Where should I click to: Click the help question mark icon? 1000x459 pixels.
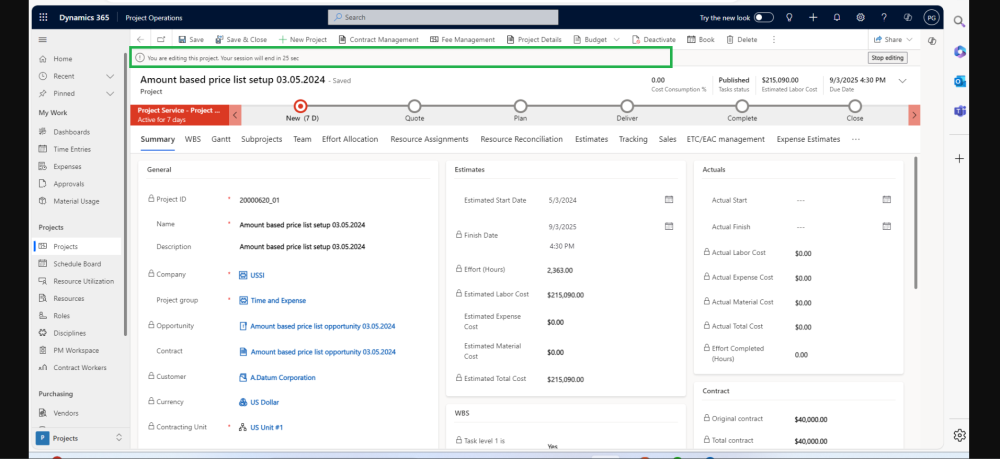(x=884, y=18)
